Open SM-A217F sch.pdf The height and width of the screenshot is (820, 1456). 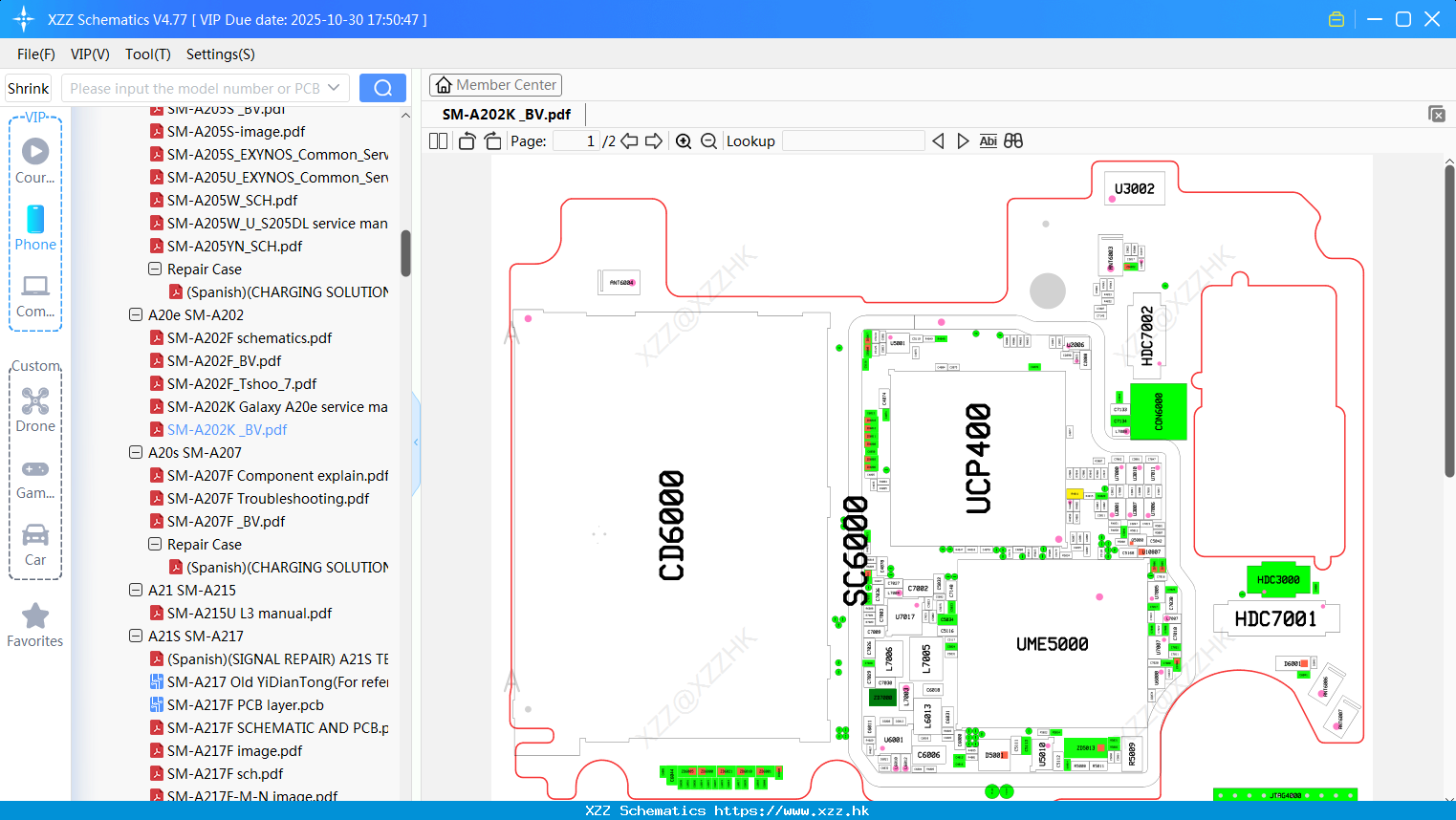[x=225, y=773]
